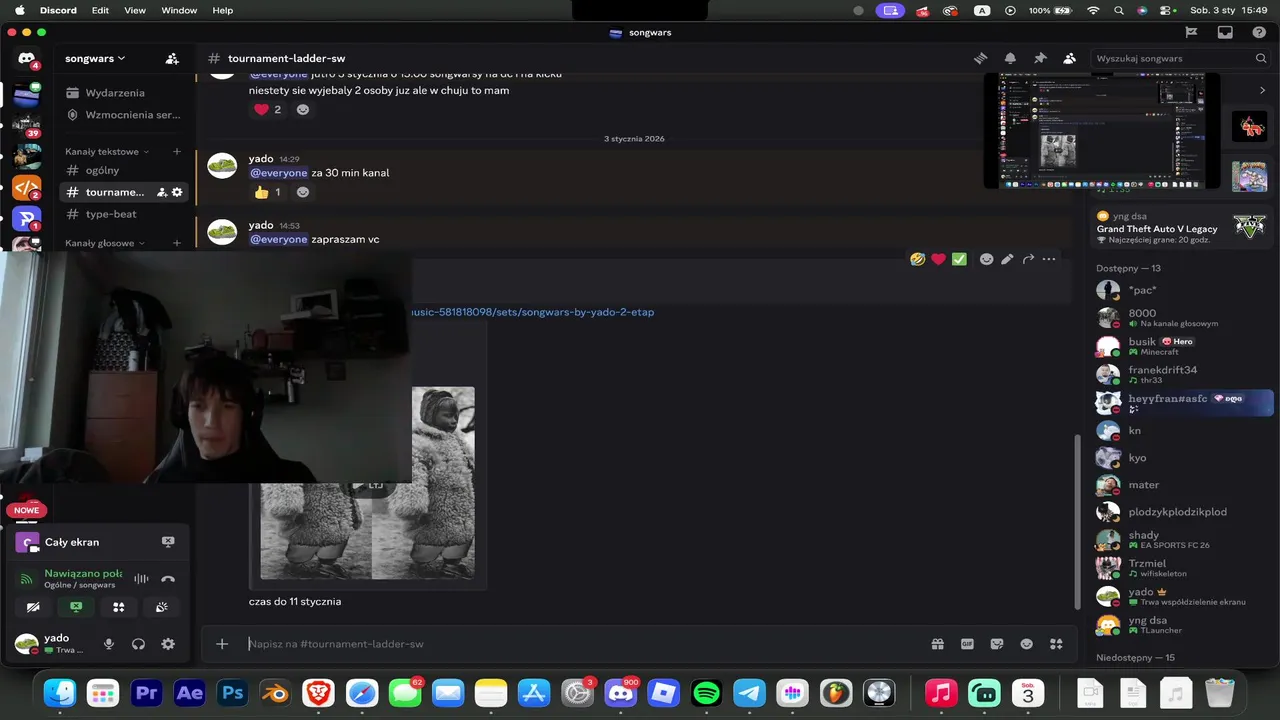Image resolution: width=1280 pixels, height=720 pixels.
Task: Click the edit message pencil icon
Action: click(x=1007, y=259)
